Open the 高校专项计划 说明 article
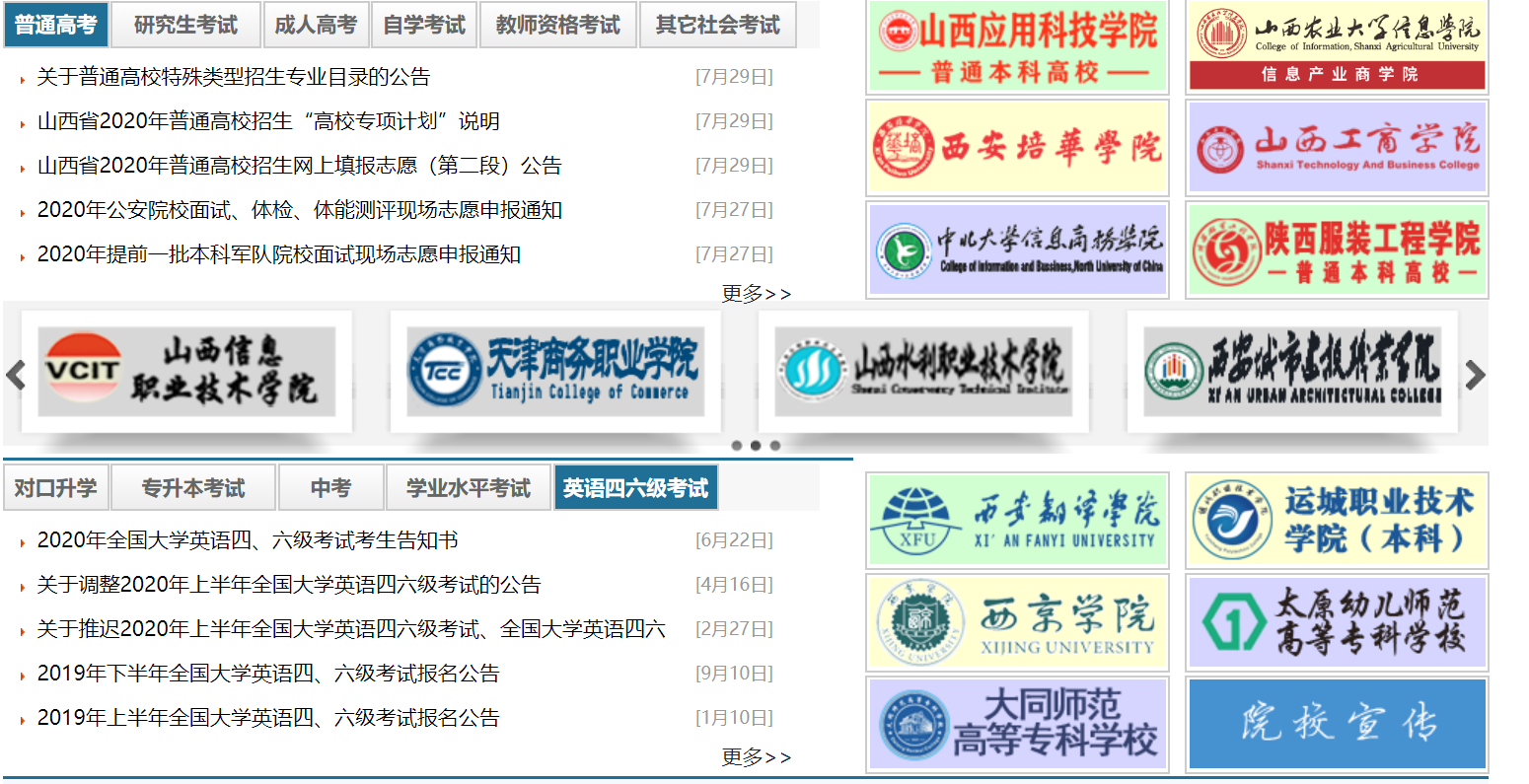The width and height of the screenshot is (1529, 784). coord(268,121)
